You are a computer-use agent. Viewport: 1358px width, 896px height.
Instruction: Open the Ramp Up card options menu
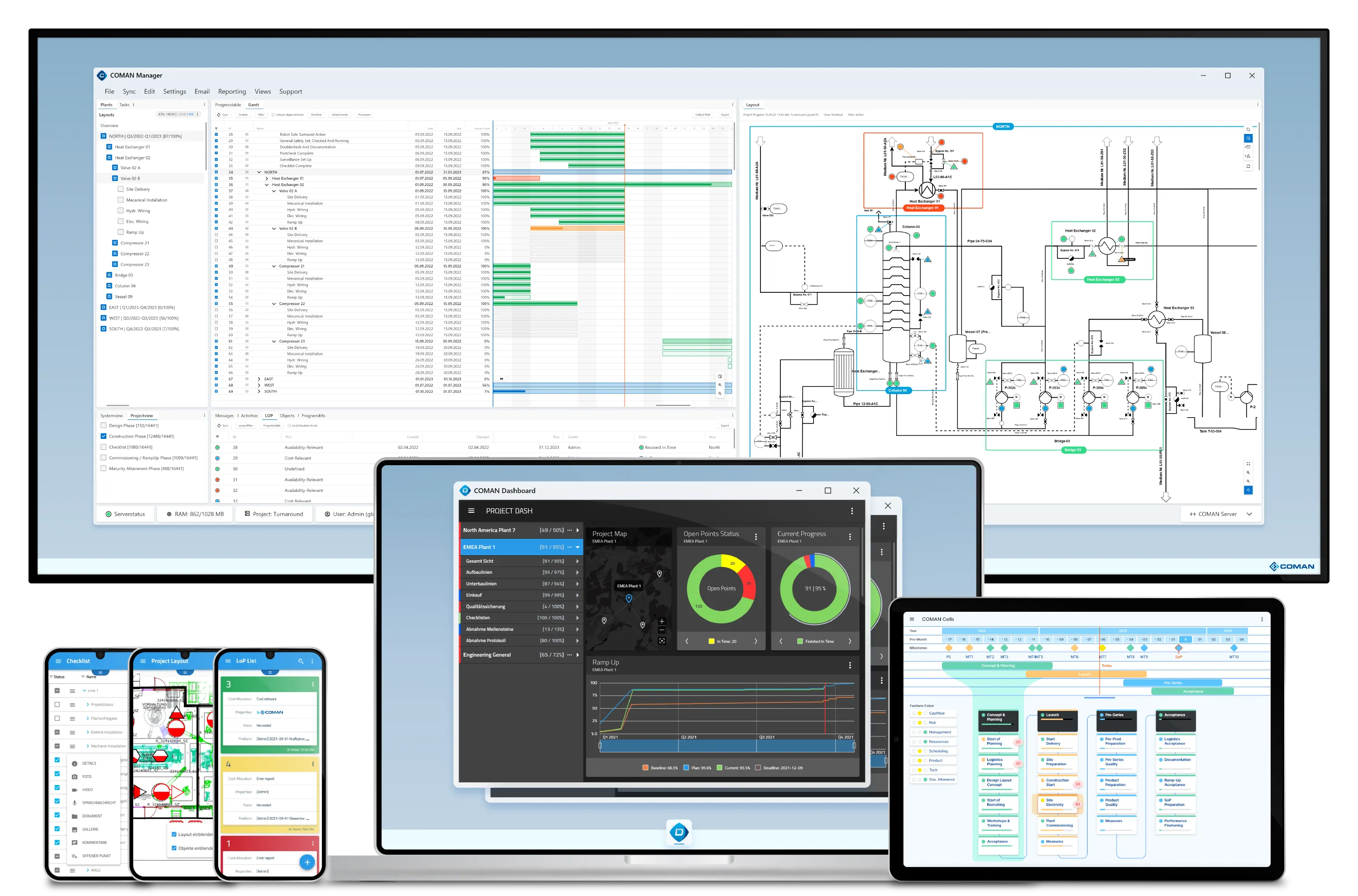pos(850,665)
